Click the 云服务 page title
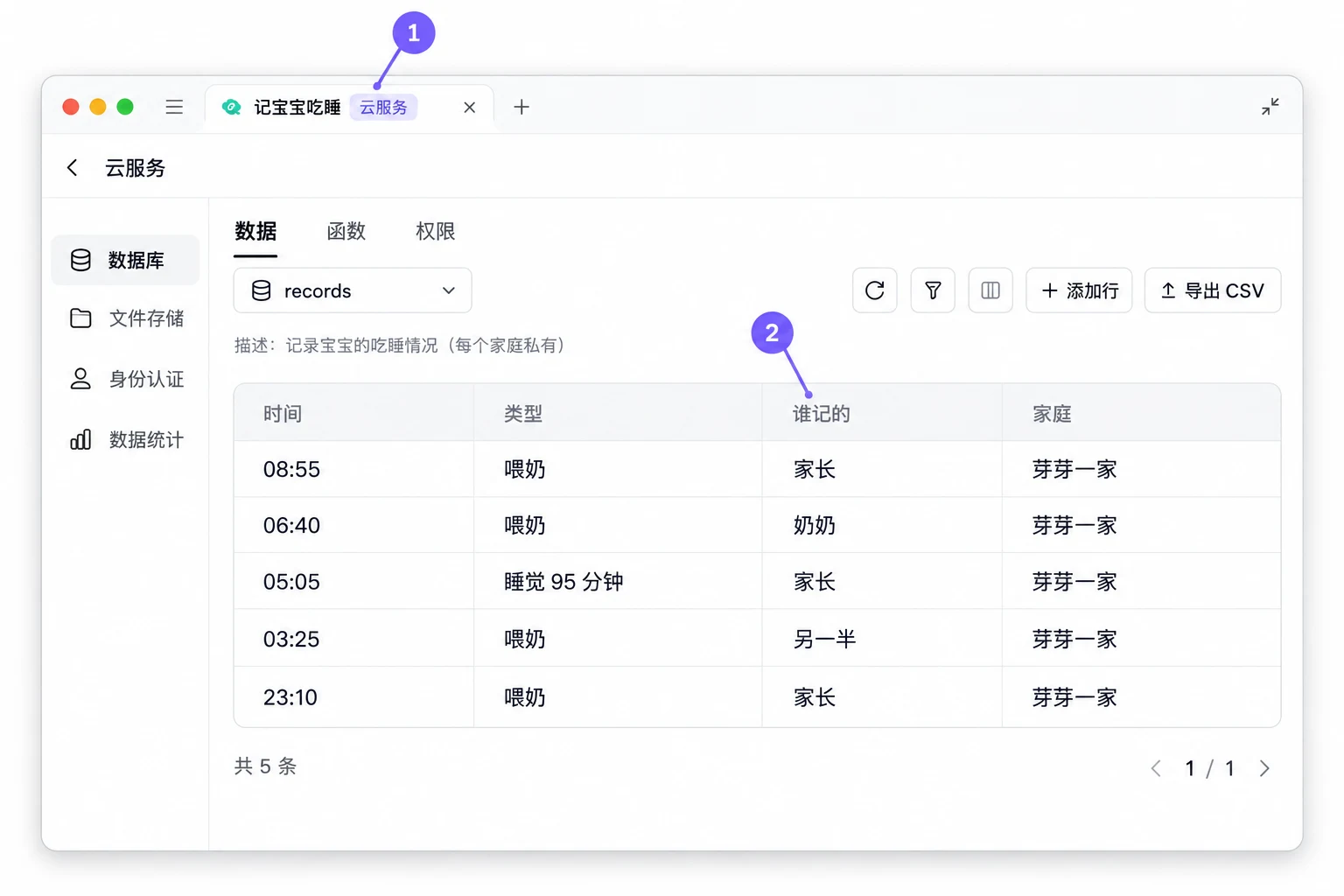The width and height of the screenshot is (1344, 896). point(136,167)
